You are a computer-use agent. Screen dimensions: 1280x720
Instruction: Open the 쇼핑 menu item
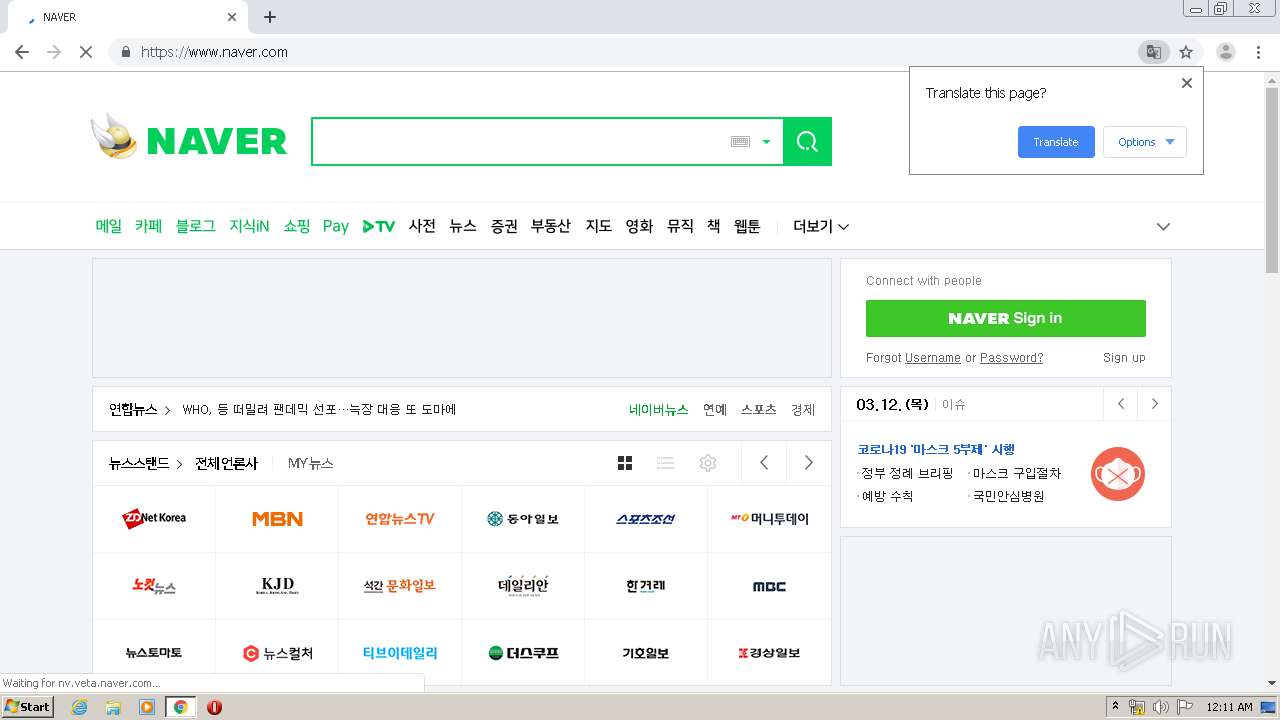click(297, 226)
